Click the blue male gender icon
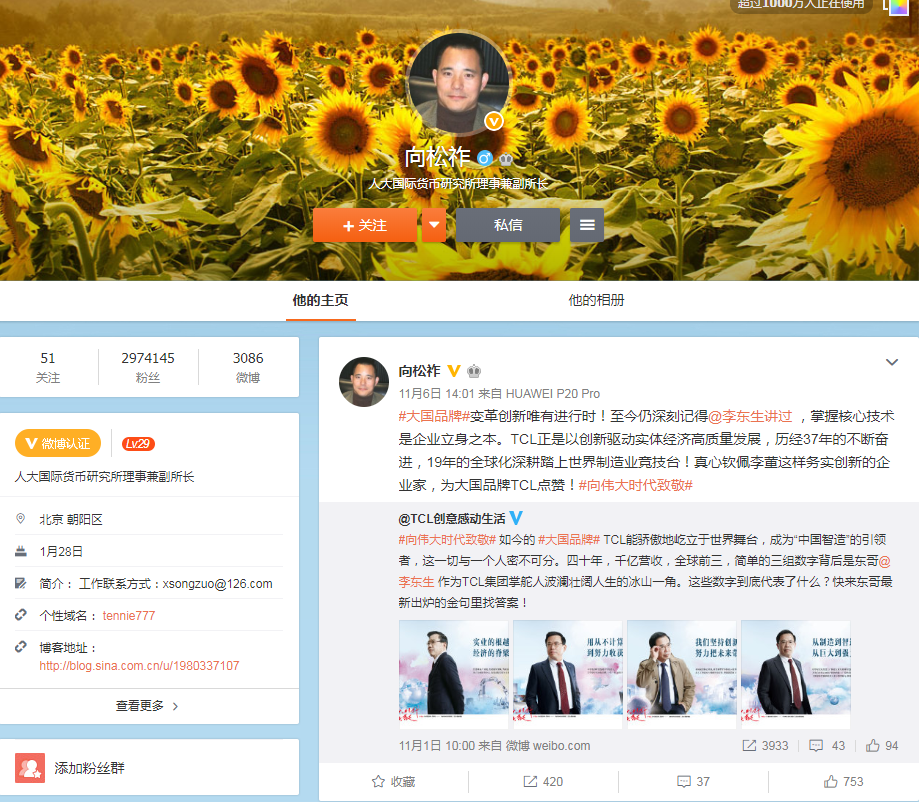919x802 pixels. (x=485, y=158)
